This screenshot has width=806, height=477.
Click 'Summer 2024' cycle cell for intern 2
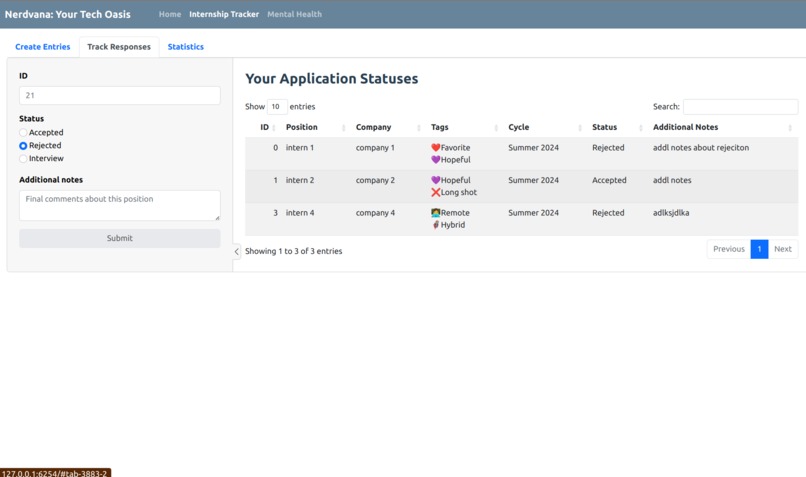(533, 180)
